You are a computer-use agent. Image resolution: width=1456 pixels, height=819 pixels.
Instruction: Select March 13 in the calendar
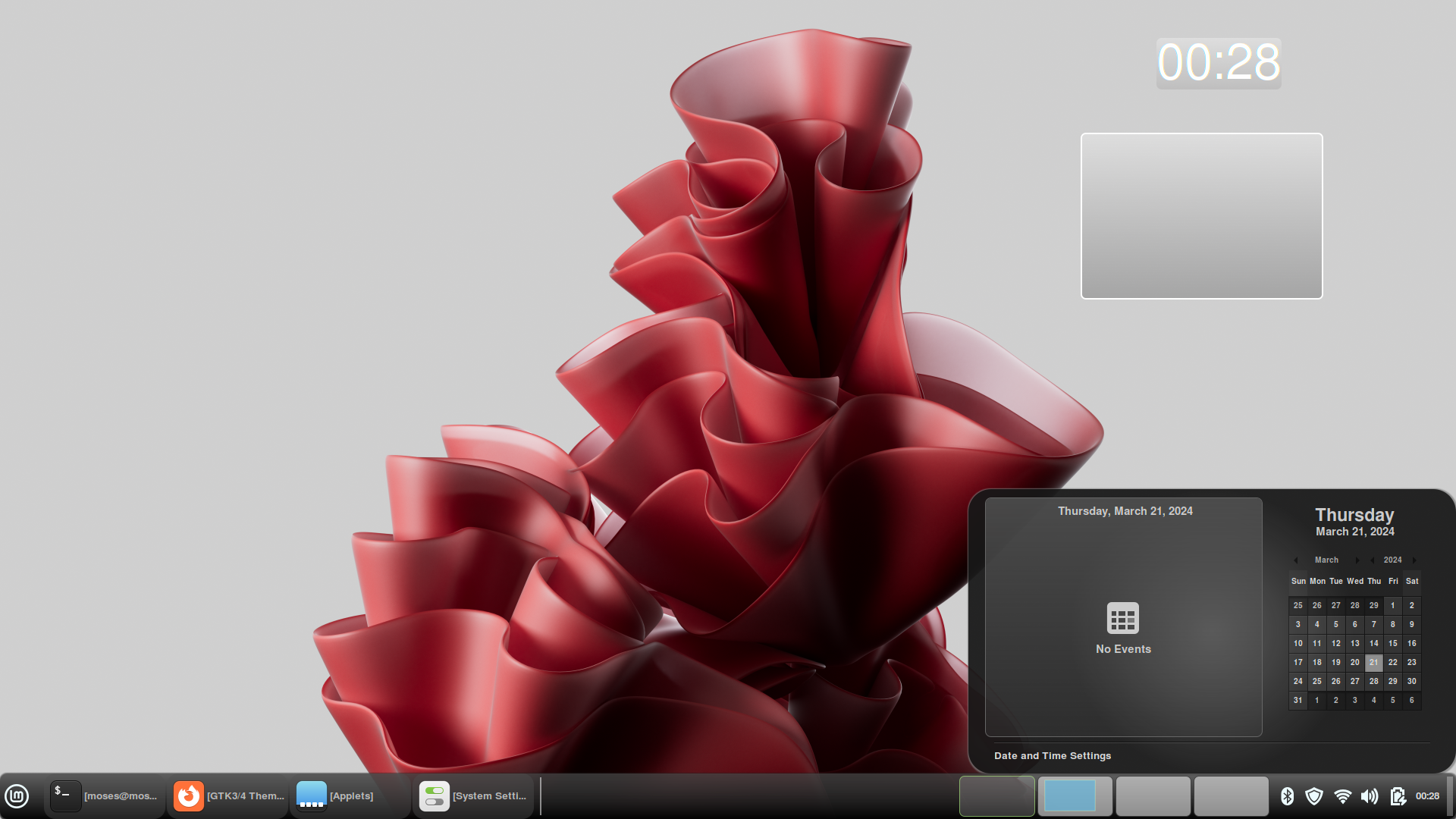(1354, 644)
